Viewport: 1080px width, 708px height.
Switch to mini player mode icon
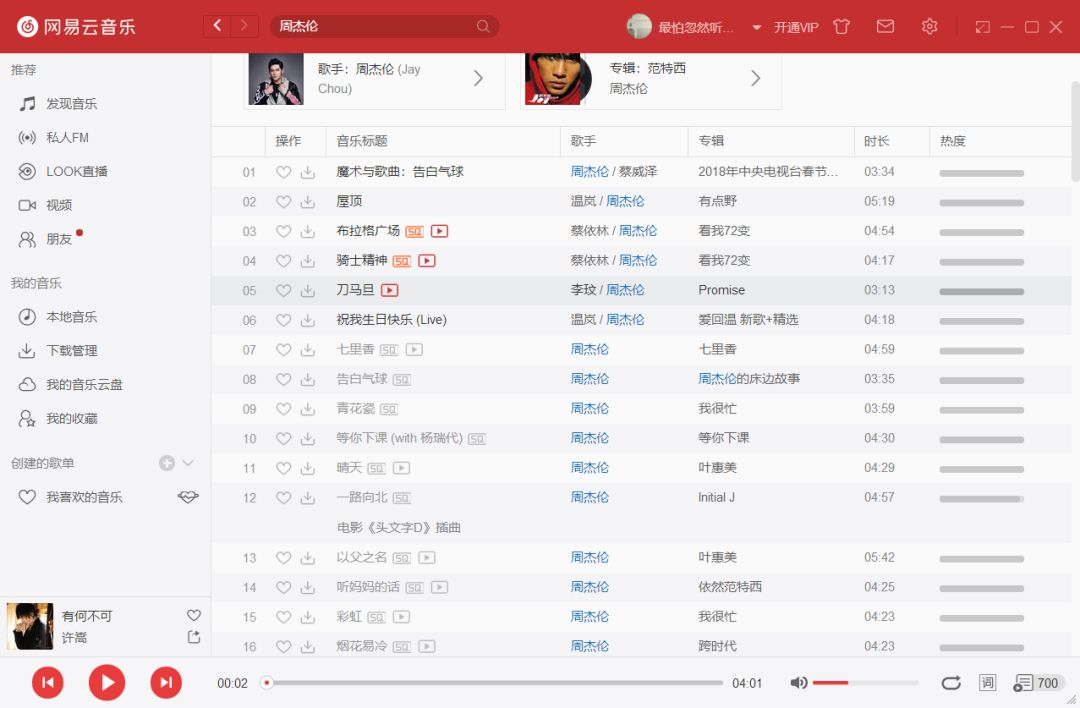983,27
